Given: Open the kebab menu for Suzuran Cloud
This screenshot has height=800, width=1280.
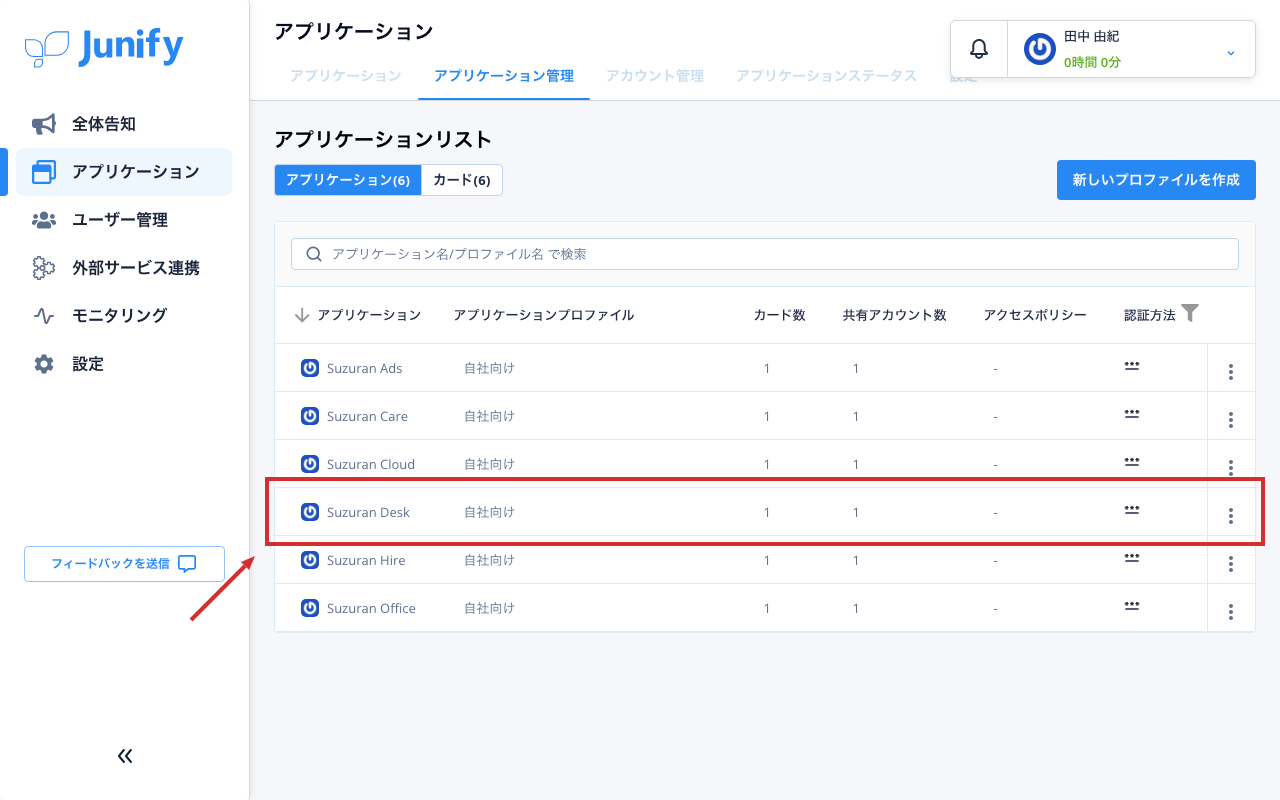Looking at the screenshot, I should coord(1231,468).
